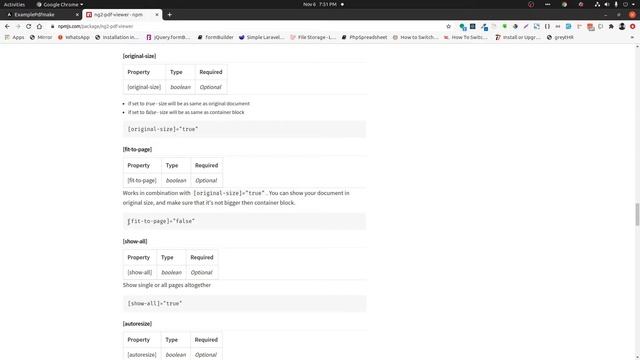Open the PhpSpreadsheet bookmark
This screenshot has width=640, height=360.
tap(364, 37)
